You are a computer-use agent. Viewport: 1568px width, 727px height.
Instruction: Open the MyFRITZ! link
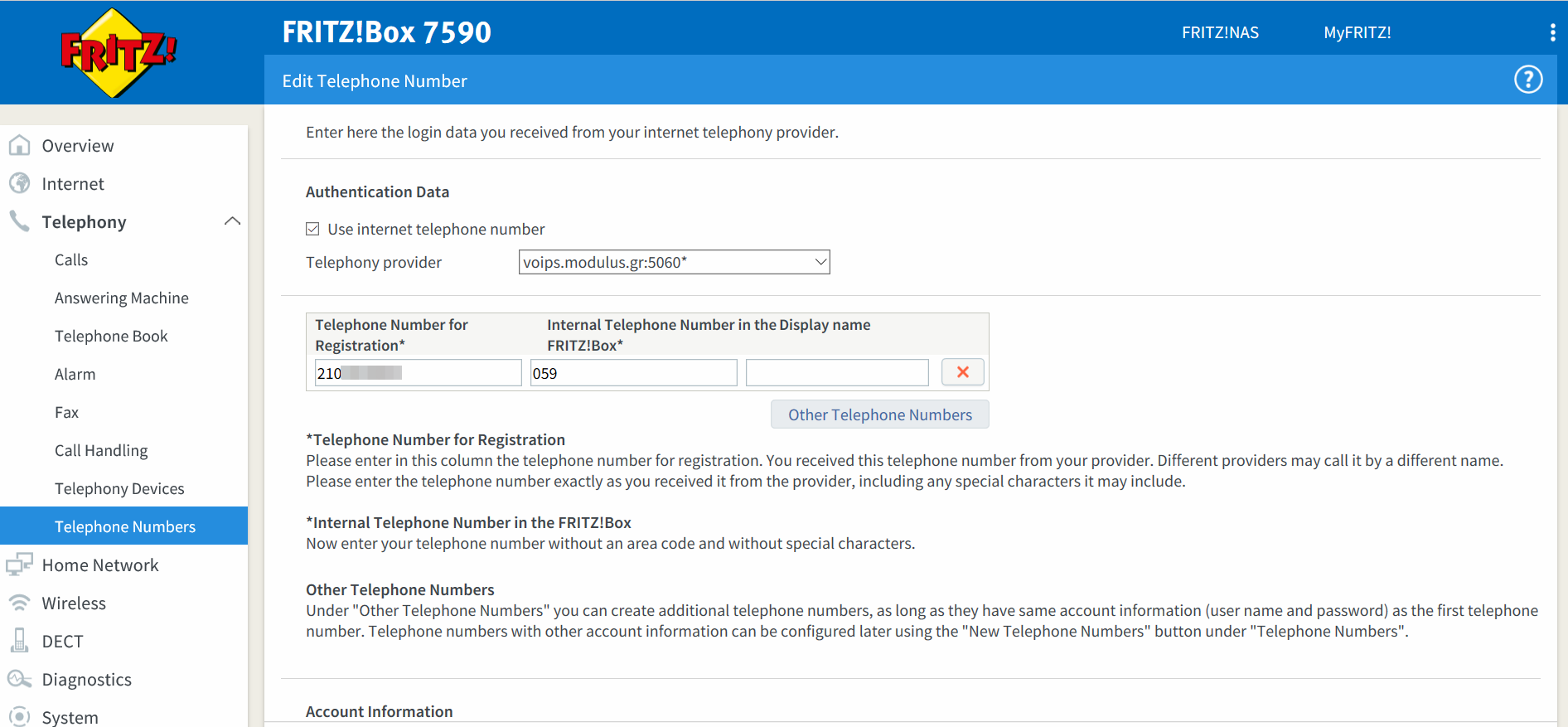point(1357,32)
